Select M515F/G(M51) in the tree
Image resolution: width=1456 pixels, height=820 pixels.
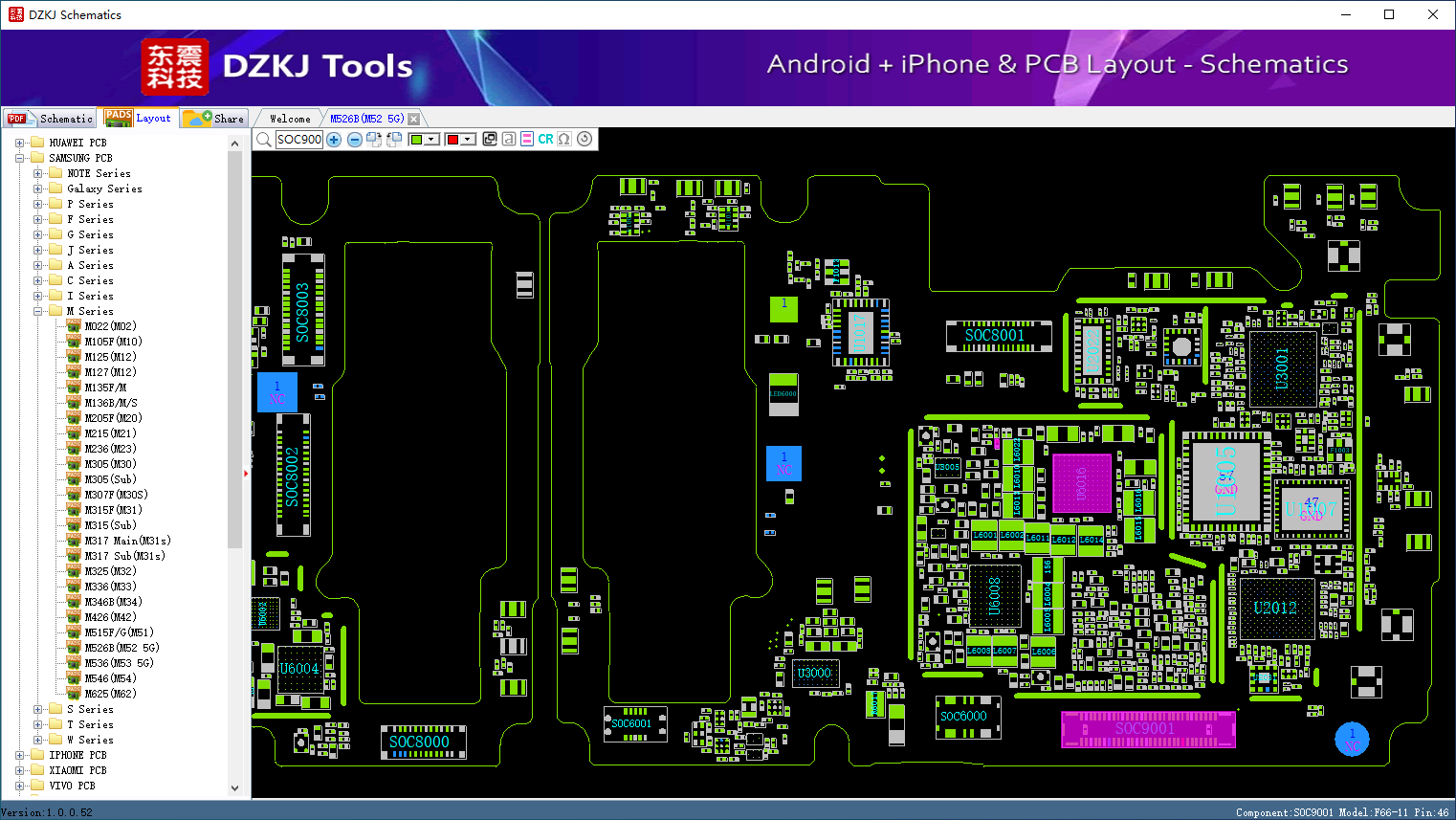click(119, 632)
